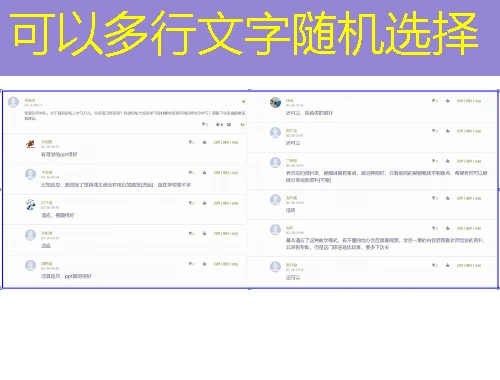Like the underlined short comment in left column
The height and width of the screenshot is (380, 500).
204,233
